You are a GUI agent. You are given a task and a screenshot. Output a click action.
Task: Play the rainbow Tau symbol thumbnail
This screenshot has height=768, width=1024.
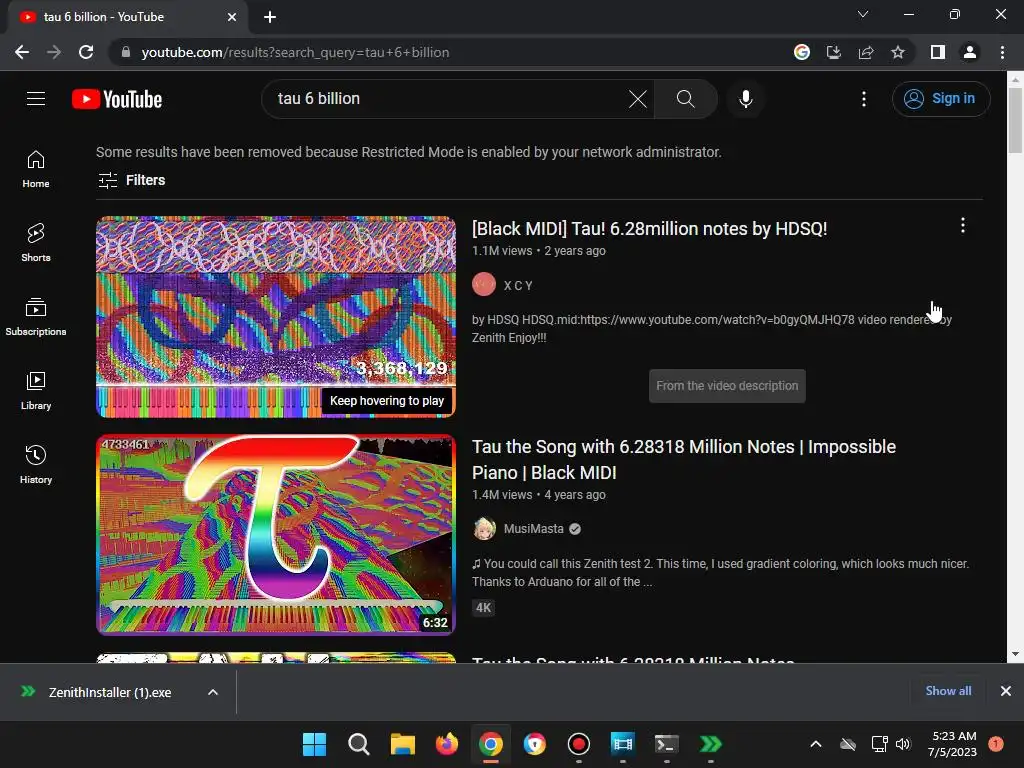click(x=276, y=535)
